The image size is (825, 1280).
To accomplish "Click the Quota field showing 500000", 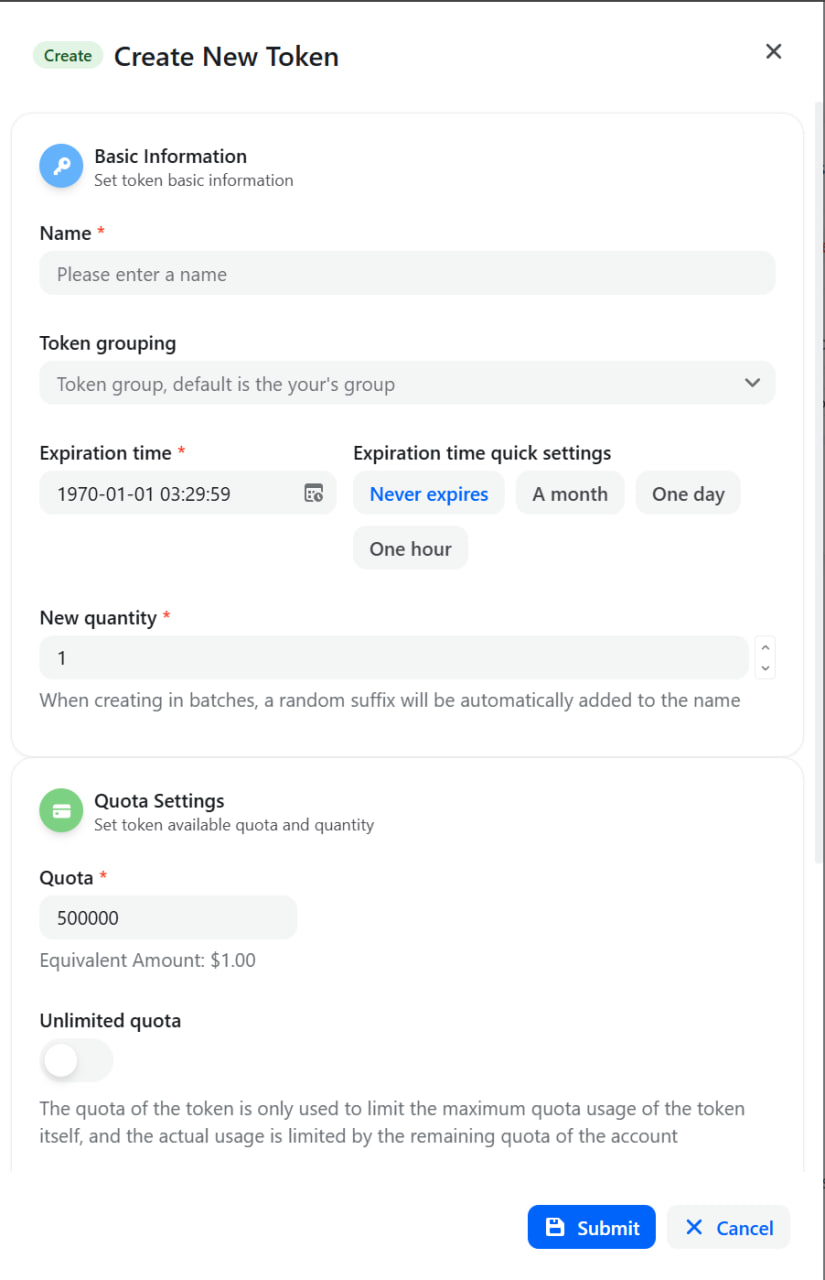I will [x=168, y=917].
